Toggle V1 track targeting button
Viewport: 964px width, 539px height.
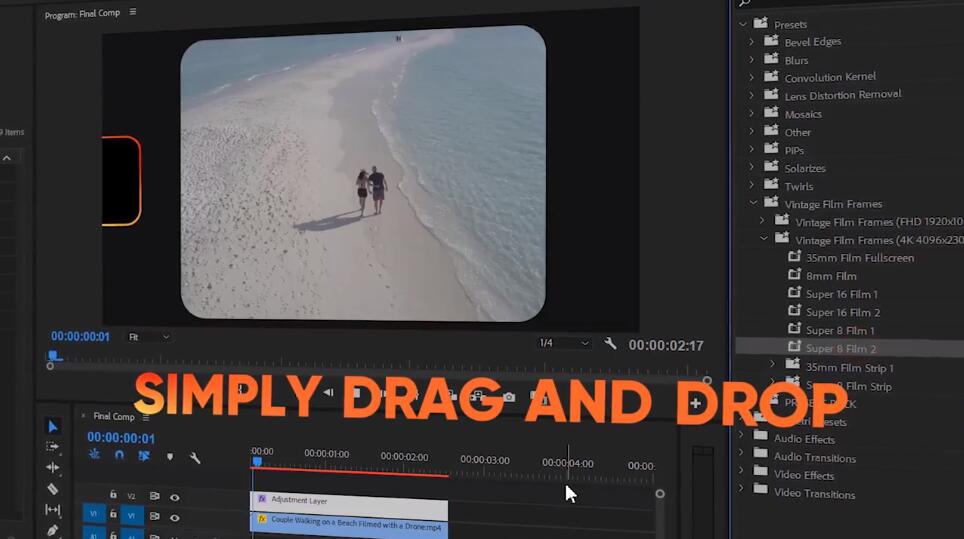point(131,516)
